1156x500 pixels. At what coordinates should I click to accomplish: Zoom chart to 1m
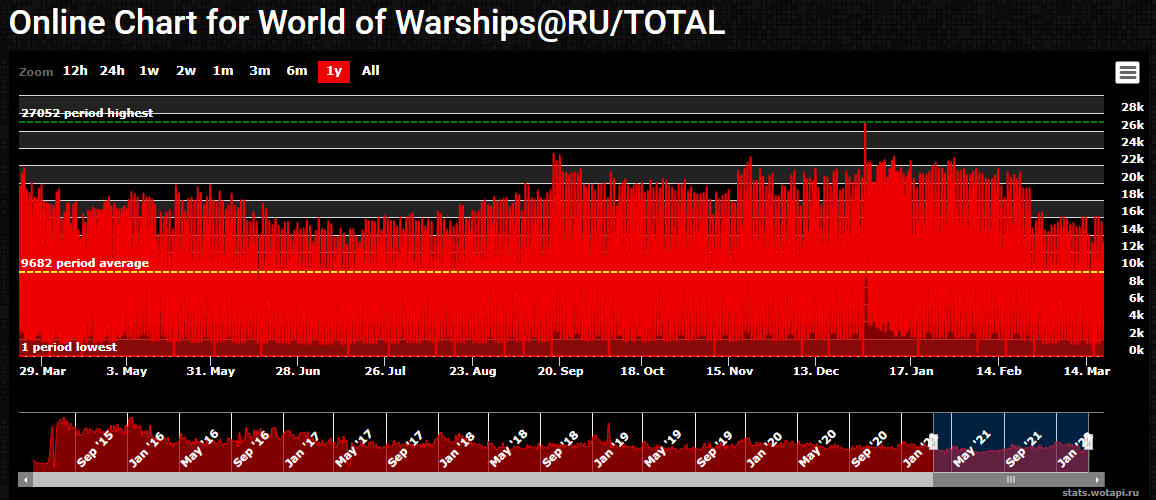tap(223, 71)
